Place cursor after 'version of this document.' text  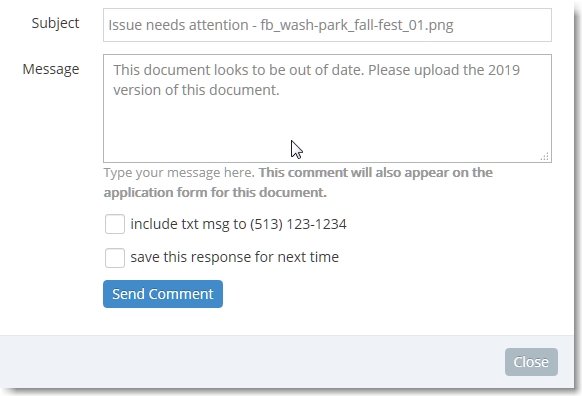[280, 90]
